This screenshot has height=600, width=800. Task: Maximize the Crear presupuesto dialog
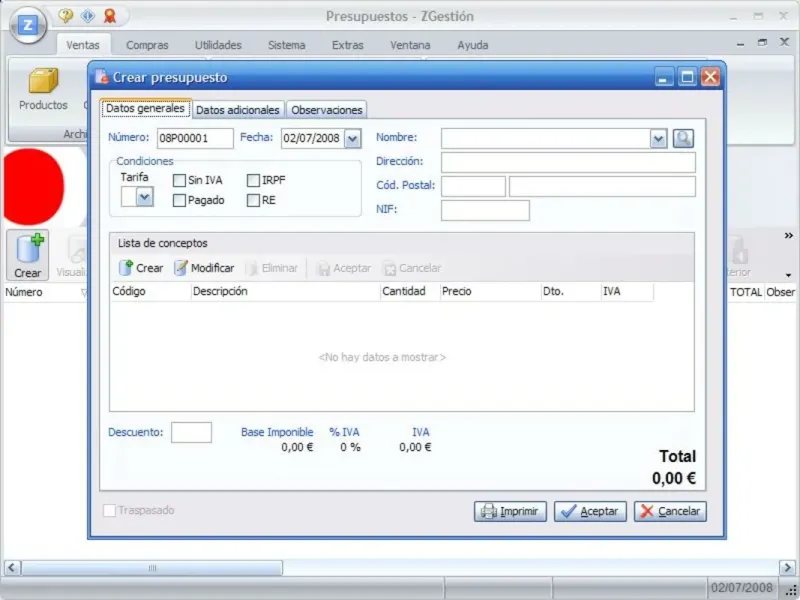pos(687,78)
